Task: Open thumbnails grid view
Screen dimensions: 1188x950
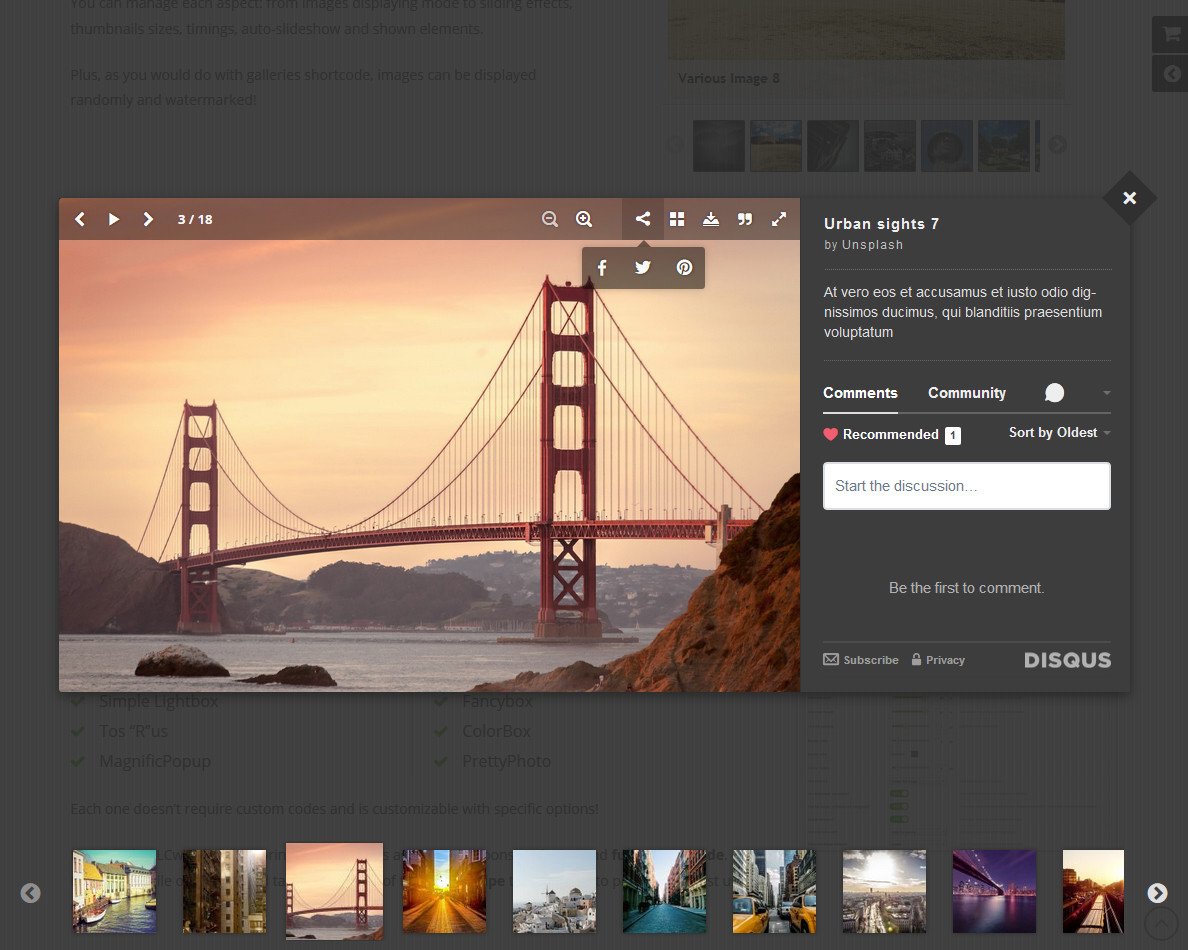Action: click(x=677, y=219)
